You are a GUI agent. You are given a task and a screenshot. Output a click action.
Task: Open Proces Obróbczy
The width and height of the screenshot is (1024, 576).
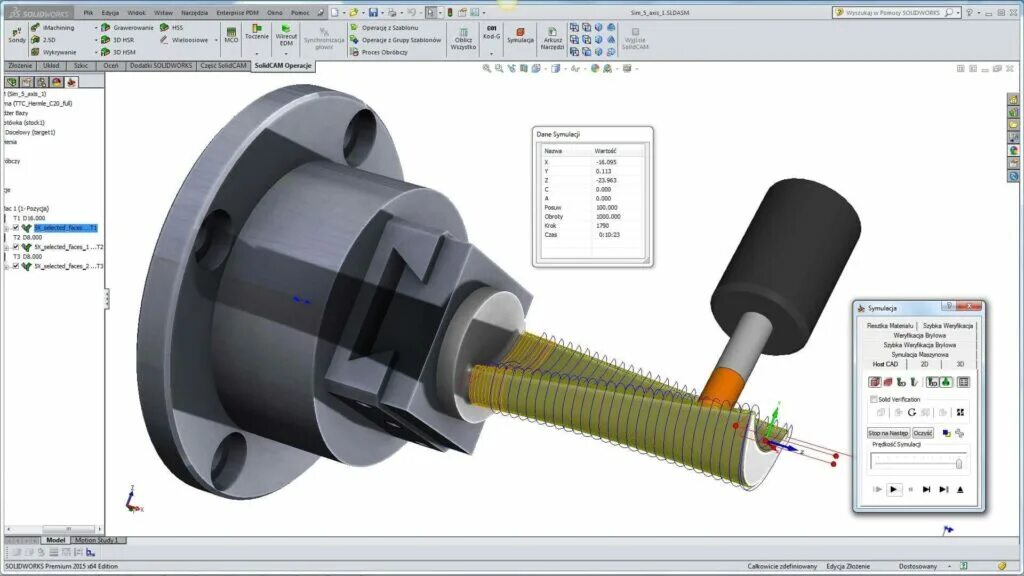(x=379, y=52)
